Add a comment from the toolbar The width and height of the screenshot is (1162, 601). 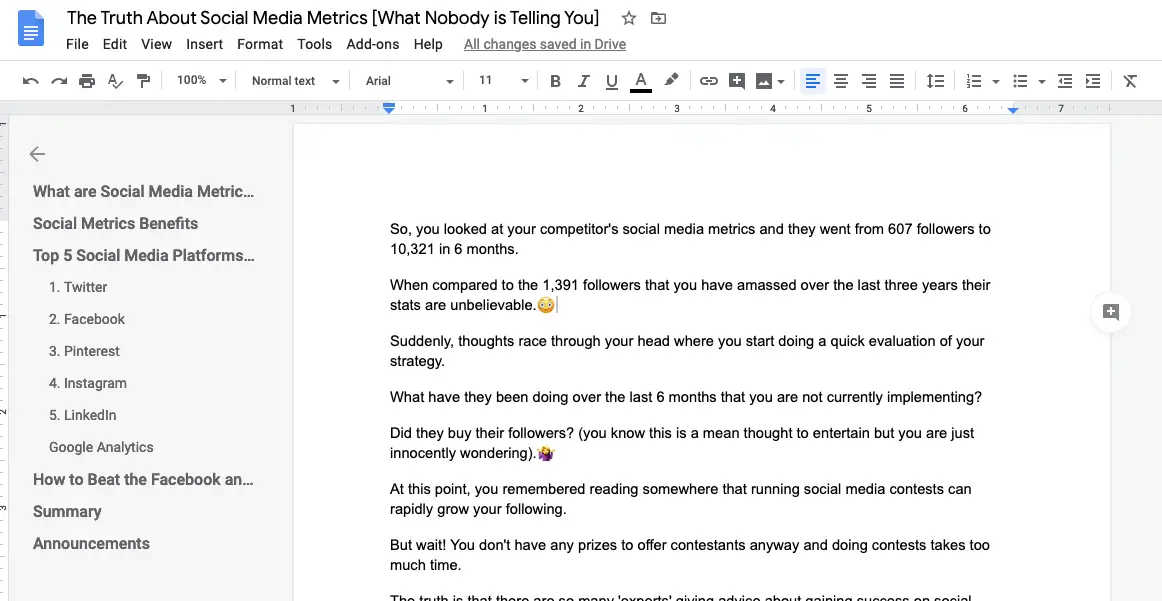point(737,81)
